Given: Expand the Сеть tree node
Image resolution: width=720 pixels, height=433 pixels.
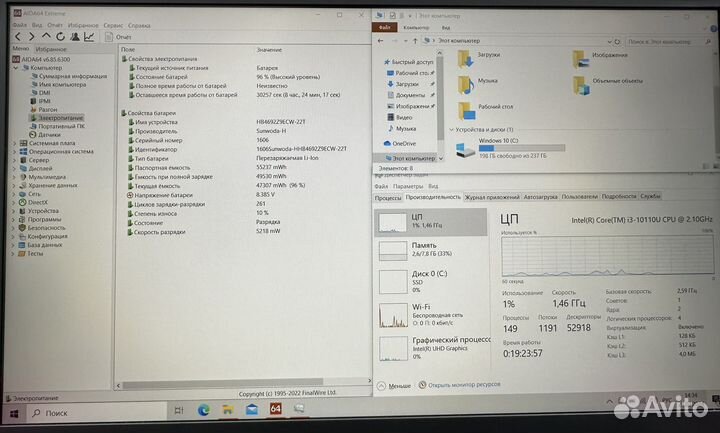Looking at the screenshot, I should point(13,194).
